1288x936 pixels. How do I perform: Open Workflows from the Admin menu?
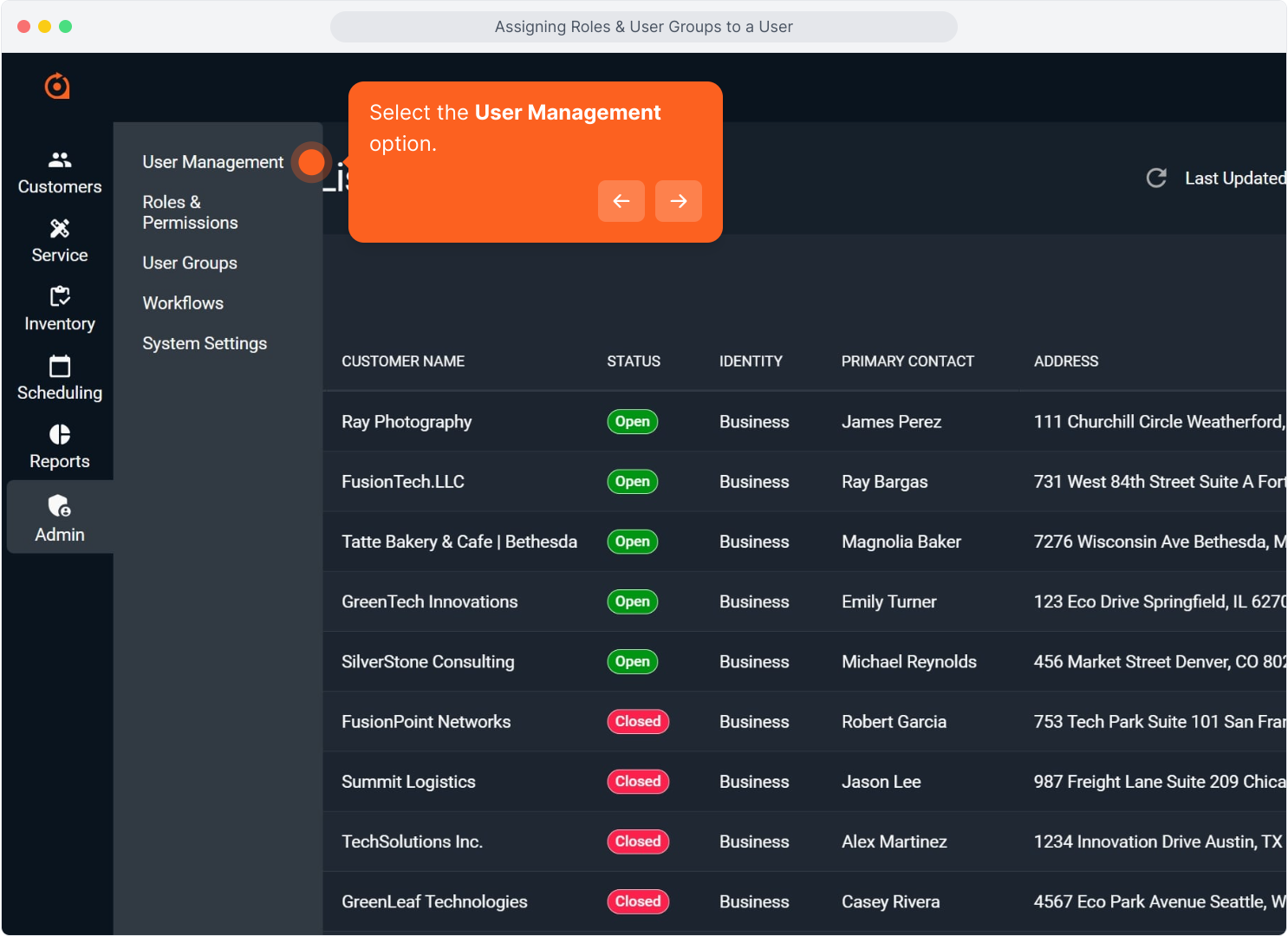[183, 302]
